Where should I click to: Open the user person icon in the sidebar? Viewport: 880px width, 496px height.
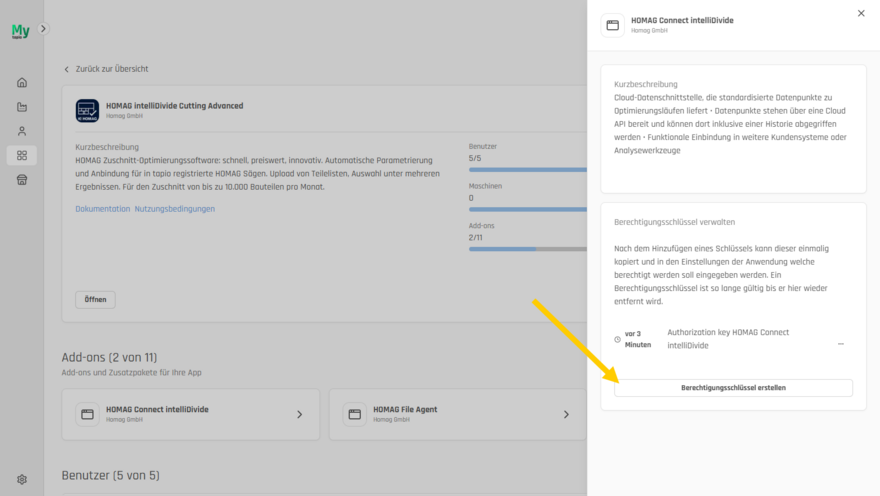(x=22, y=131)
